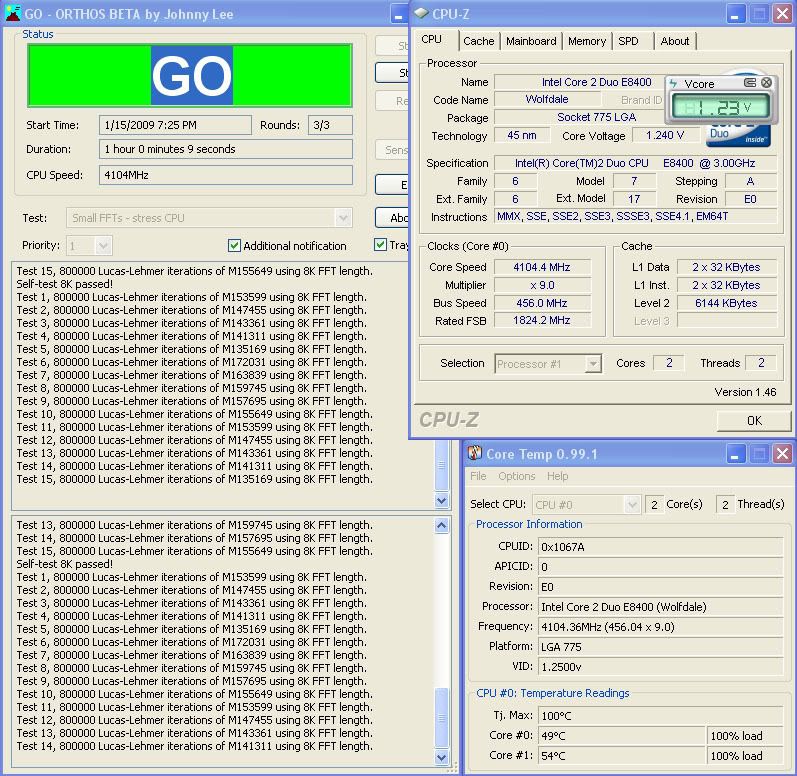Click the upper log scrollbar thumb
This screenshot has height=776, width=797.
tap(442, 465)
